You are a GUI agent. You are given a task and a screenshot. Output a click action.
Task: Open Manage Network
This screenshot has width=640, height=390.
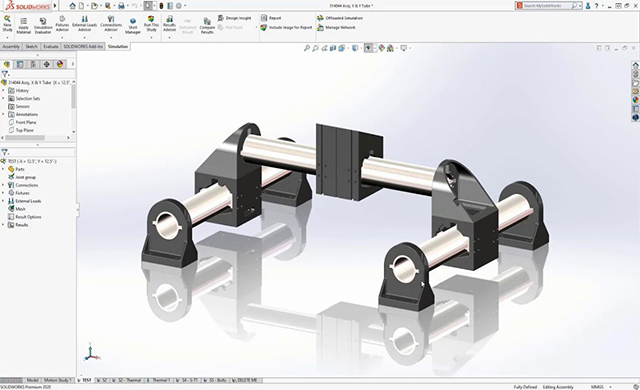click(x=336, y=27)
